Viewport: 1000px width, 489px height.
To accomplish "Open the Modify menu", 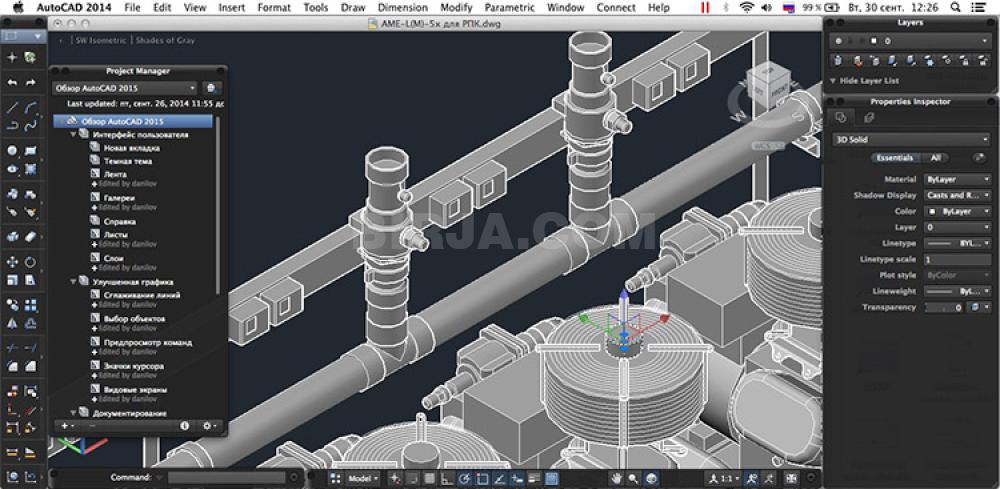I will 455,8.
